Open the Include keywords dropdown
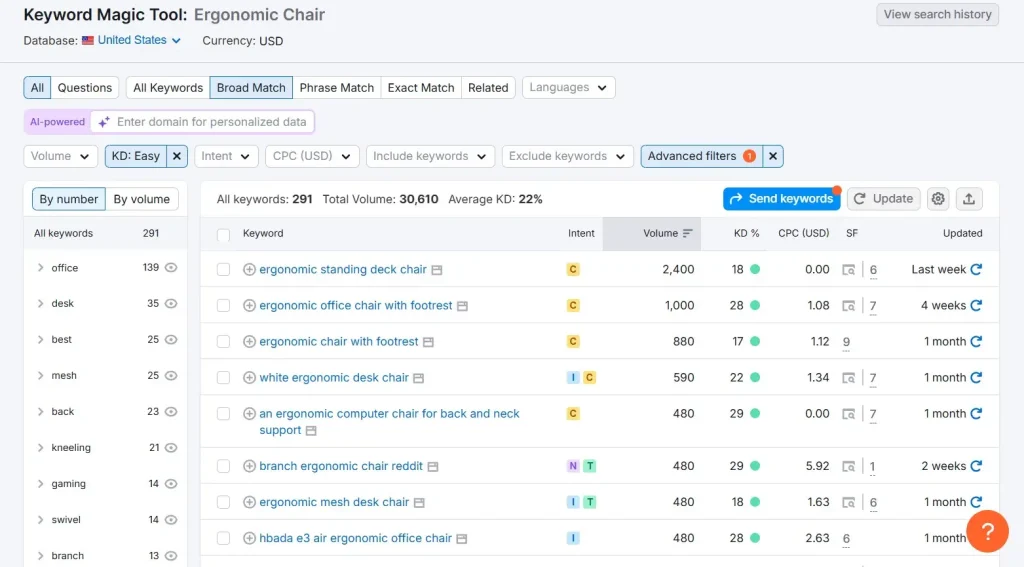The width and height of the screenshot is (1024, 567). pyautogui.click(x=430, y=156)
